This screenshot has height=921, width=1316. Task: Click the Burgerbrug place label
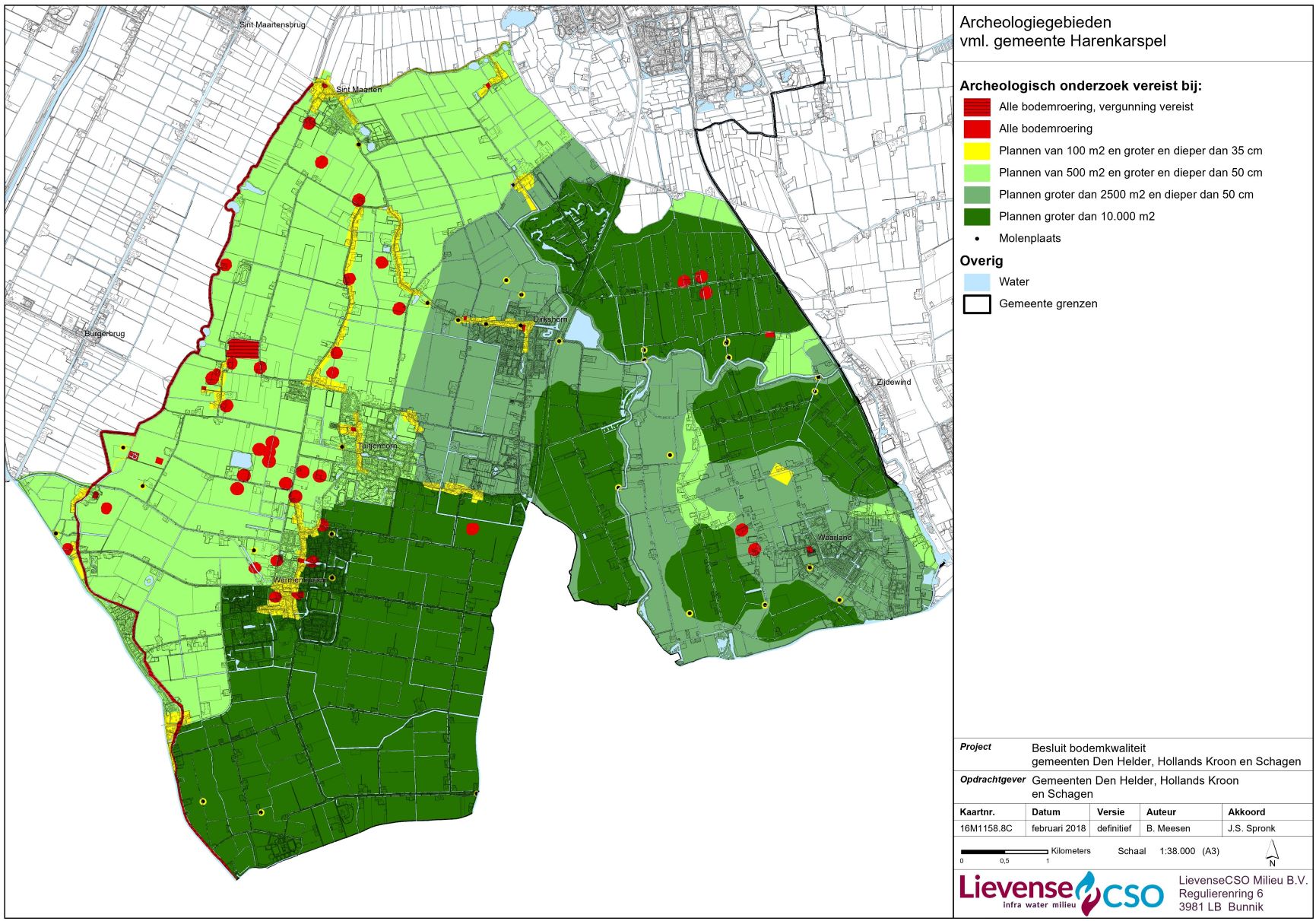105,334
